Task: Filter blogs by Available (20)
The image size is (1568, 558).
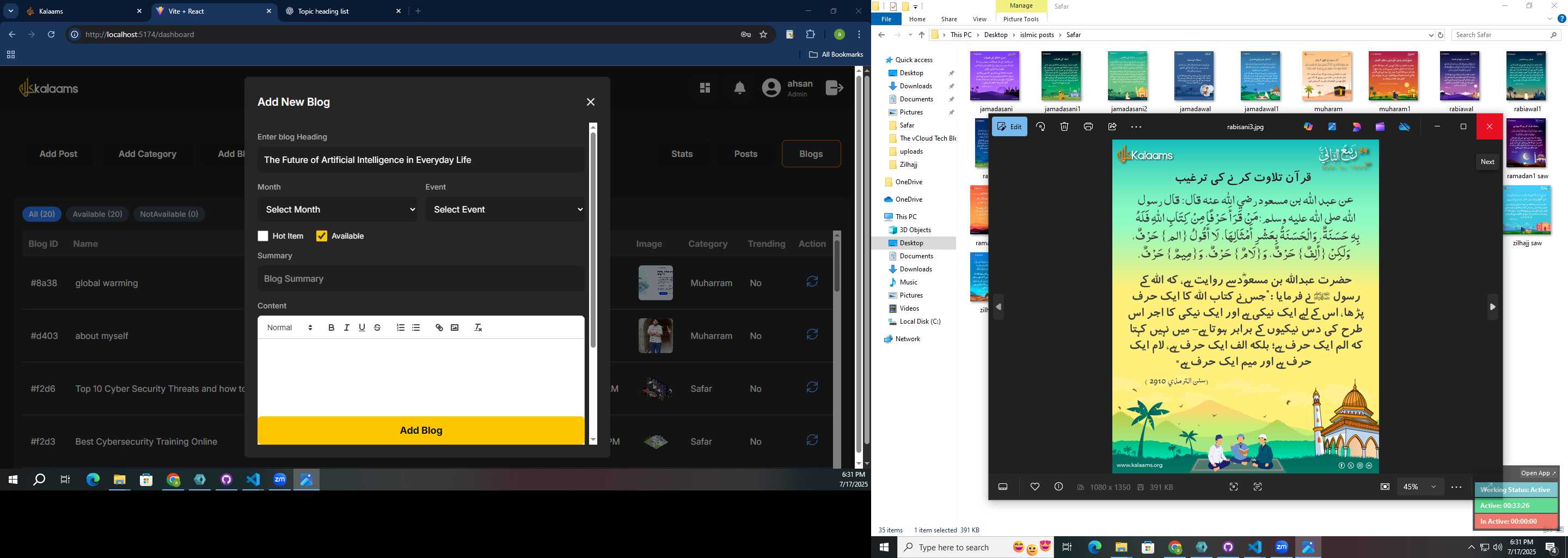Action: pos(97,214)
